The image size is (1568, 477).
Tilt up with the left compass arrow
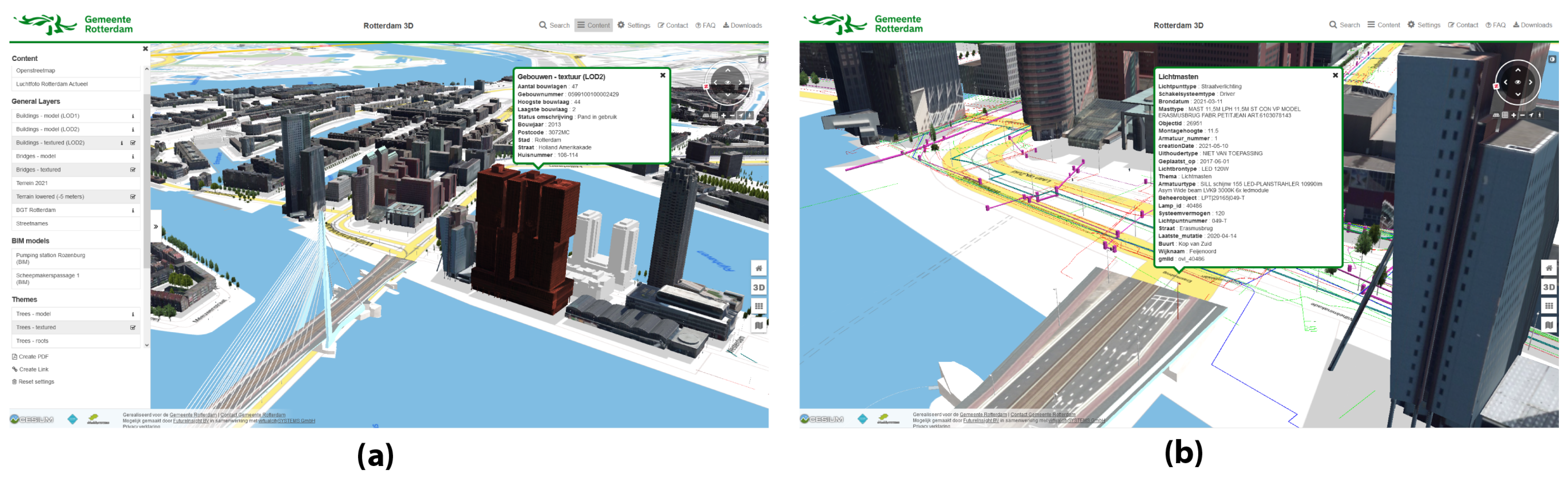[x=727, y=71]
